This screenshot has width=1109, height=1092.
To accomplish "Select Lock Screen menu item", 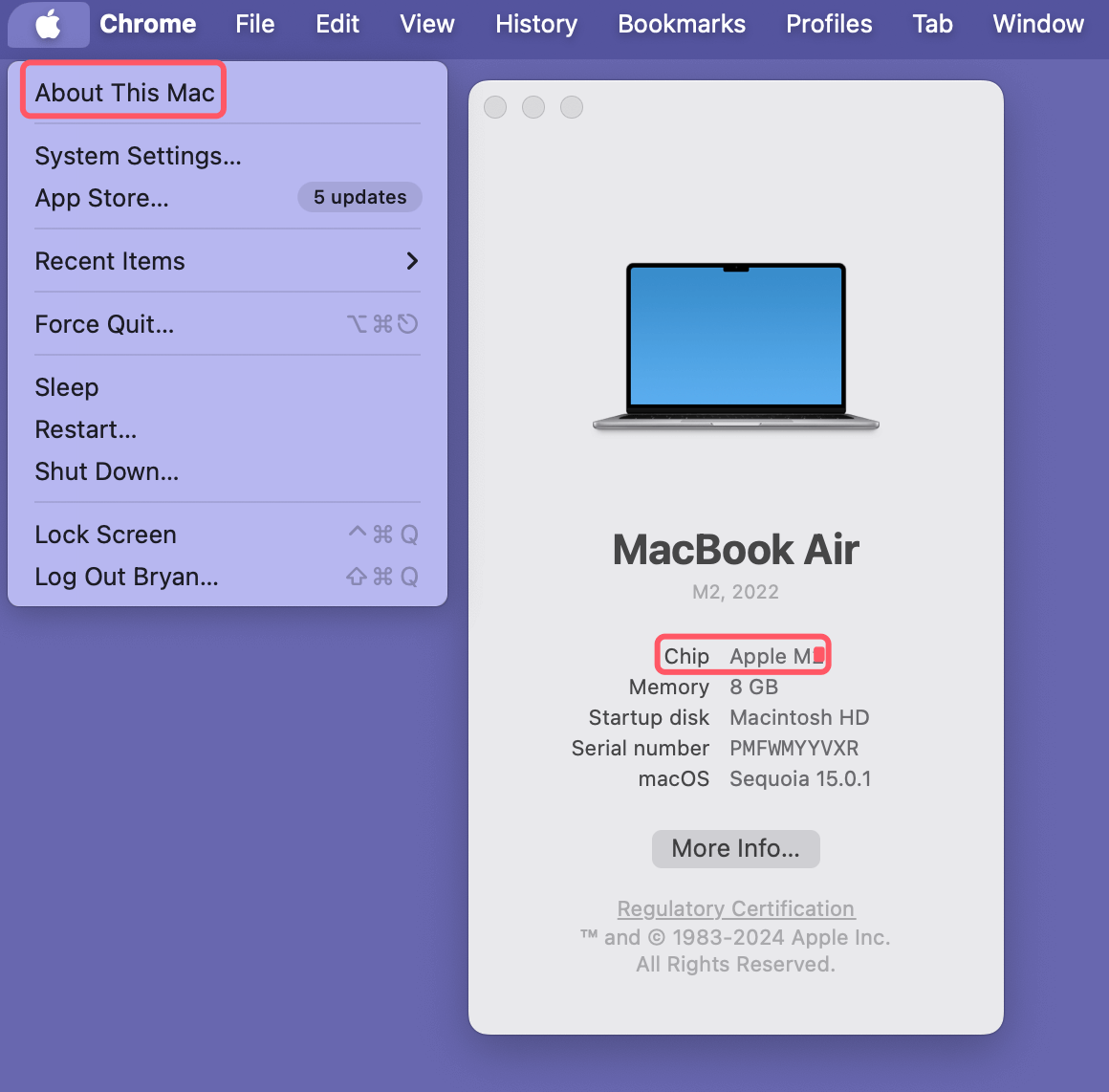I will click(x=105, y=535).
